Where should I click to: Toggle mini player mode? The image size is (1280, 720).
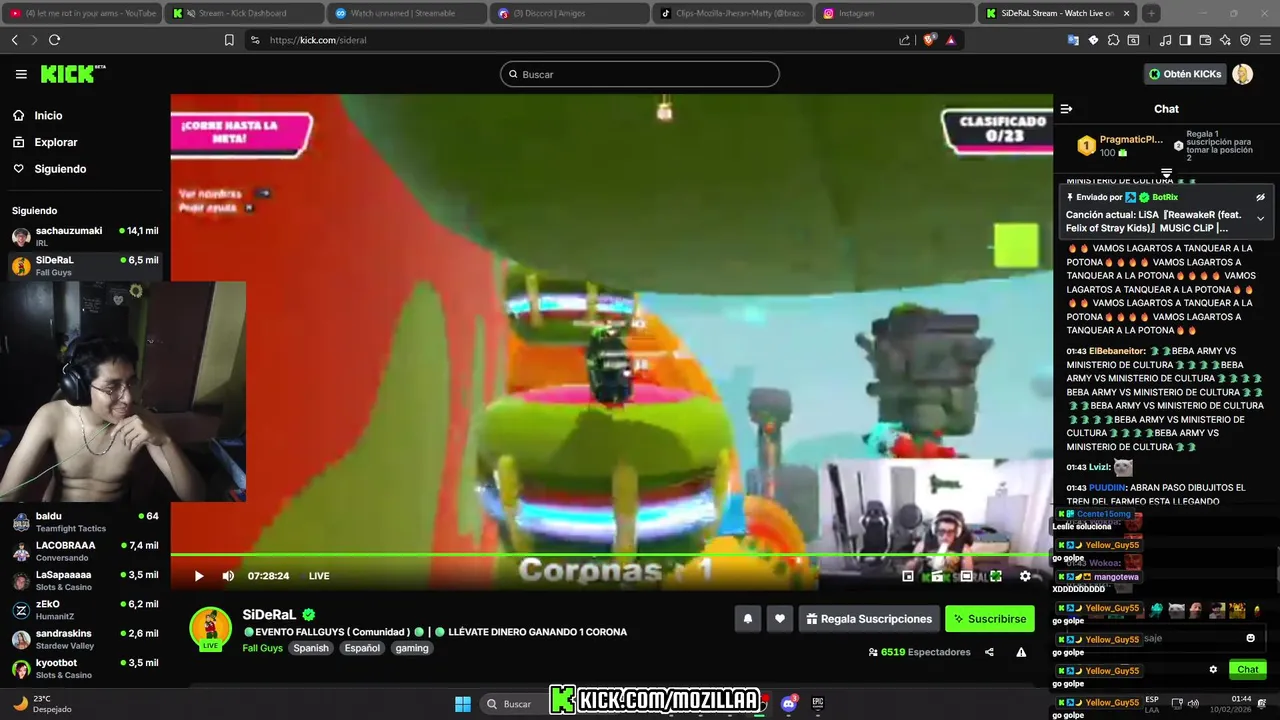908,576
